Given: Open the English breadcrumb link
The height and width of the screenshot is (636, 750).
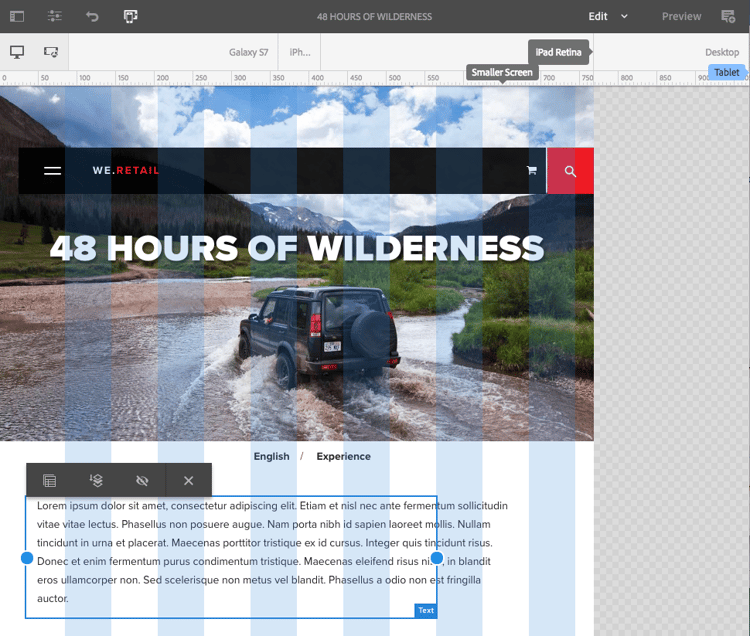Looking at the screenshot, I should click(271, 456).
